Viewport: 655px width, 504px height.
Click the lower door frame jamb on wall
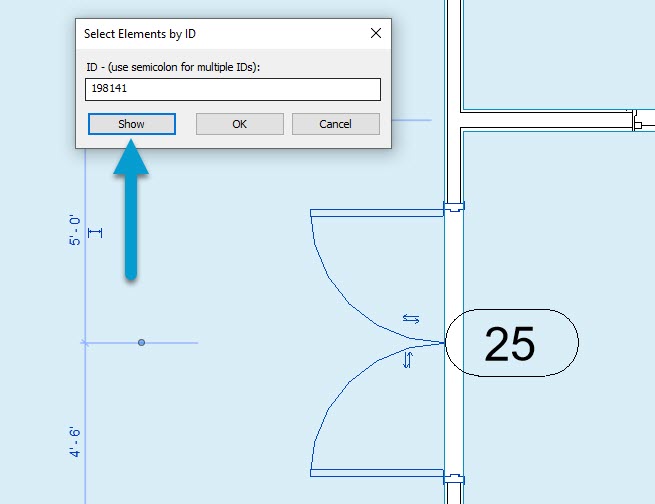453,478
